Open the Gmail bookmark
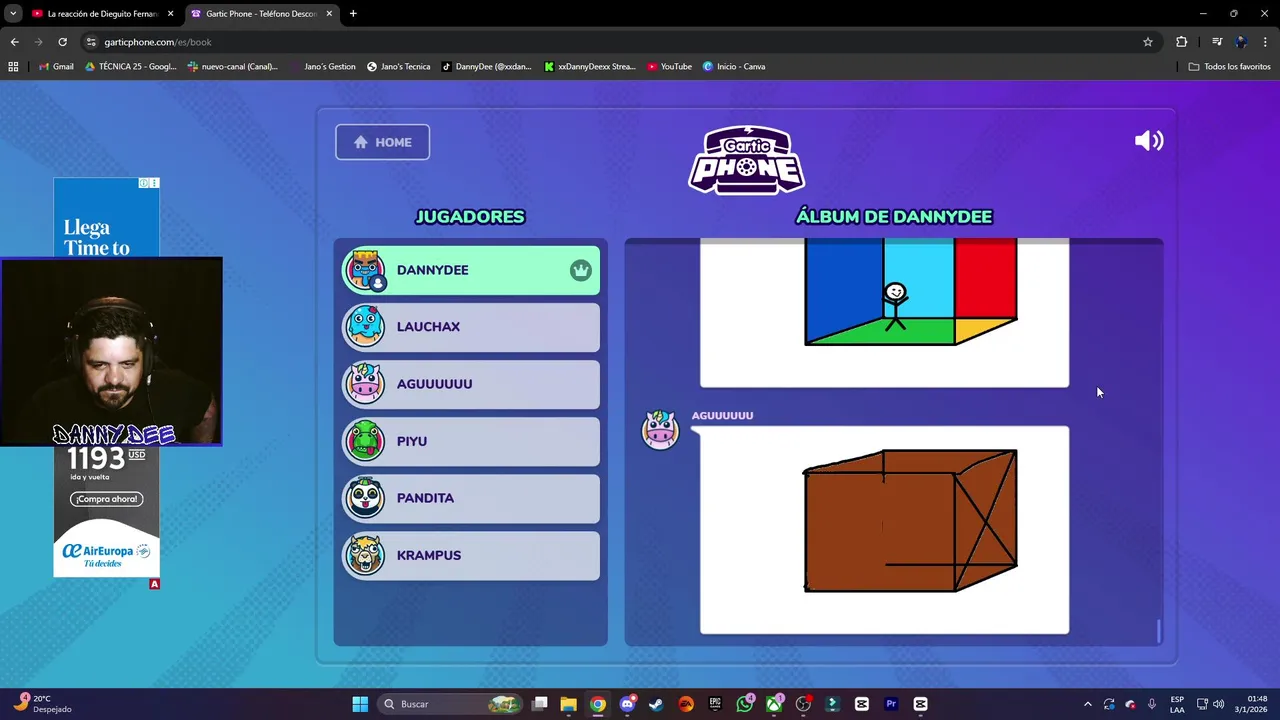 56,67
